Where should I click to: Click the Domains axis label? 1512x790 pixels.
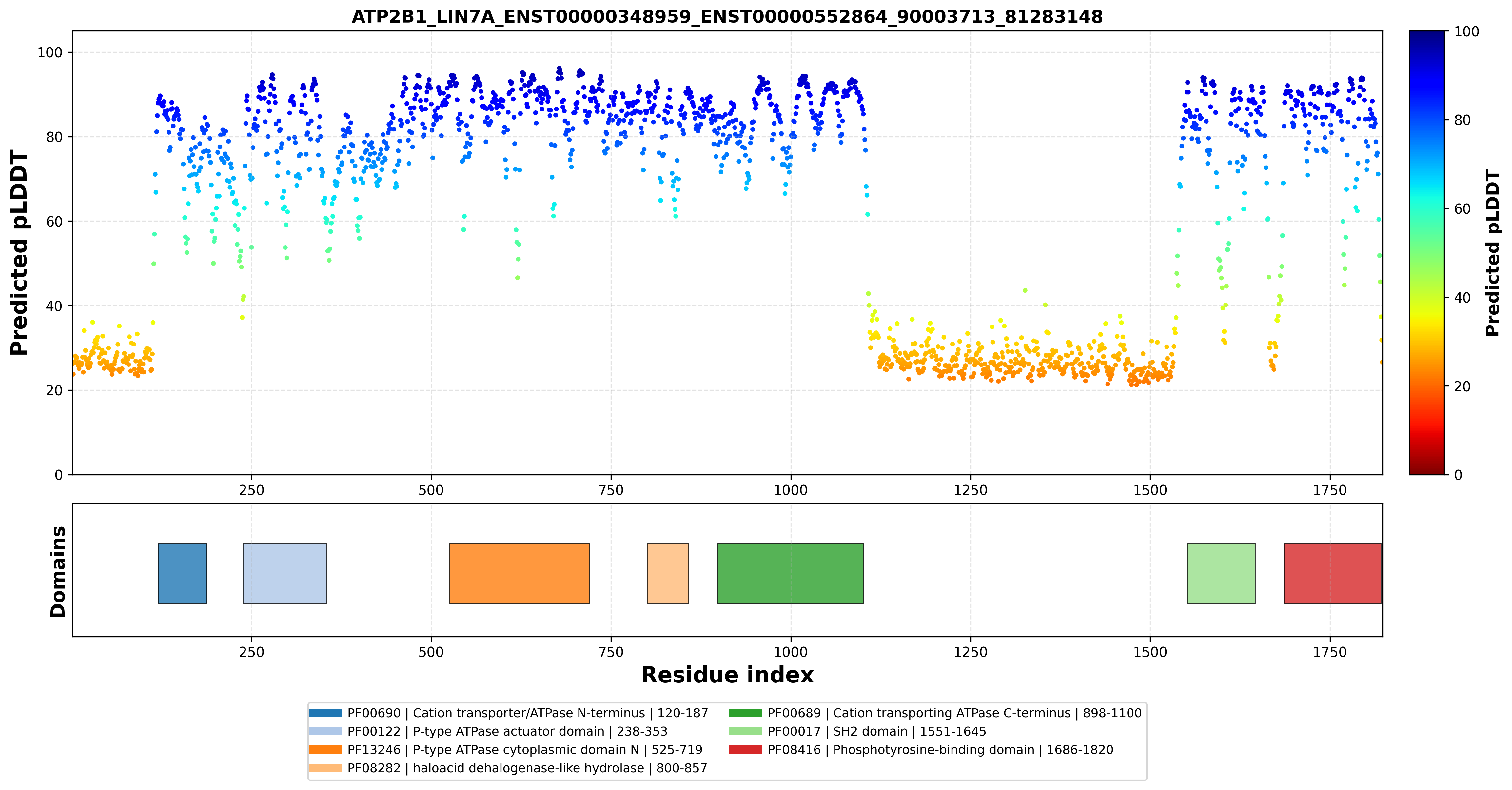57,572
